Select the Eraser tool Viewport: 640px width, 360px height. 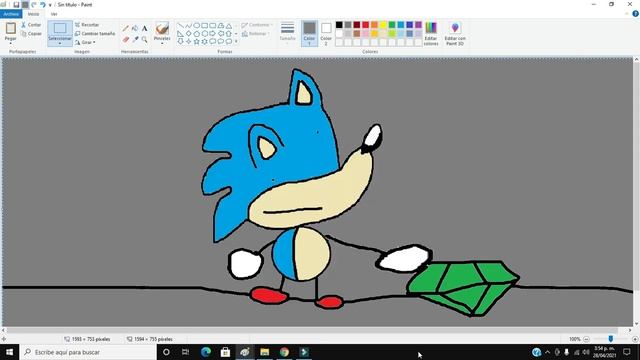[x=126, y=40]
